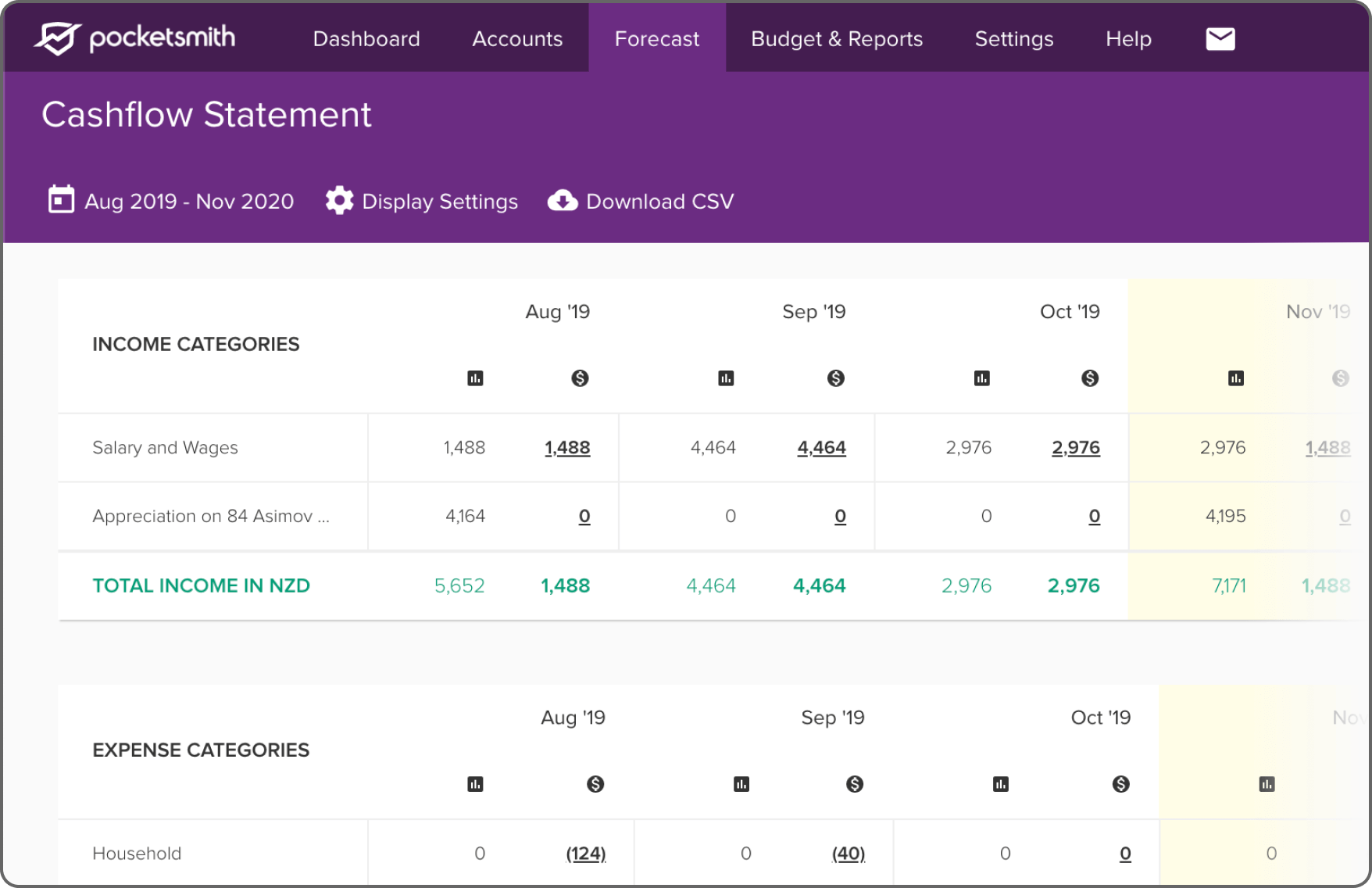This screenshot has height=888, width=1372.
Task: Open the mail envelope icon
Action: tap(1220, 39)
